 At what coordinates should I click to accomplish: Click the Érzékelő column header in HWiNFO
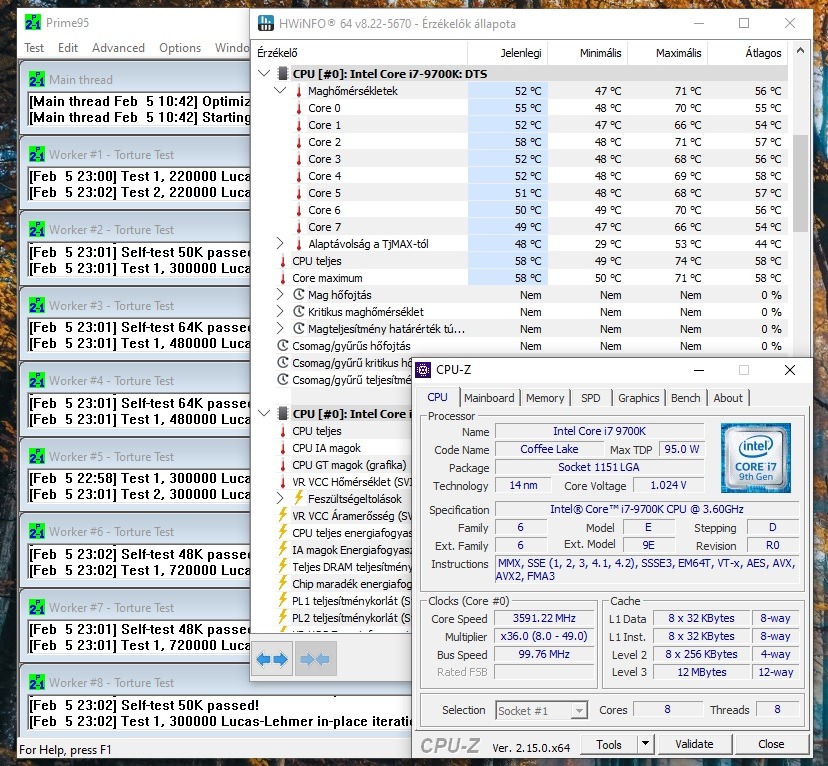tap(359, 53)
